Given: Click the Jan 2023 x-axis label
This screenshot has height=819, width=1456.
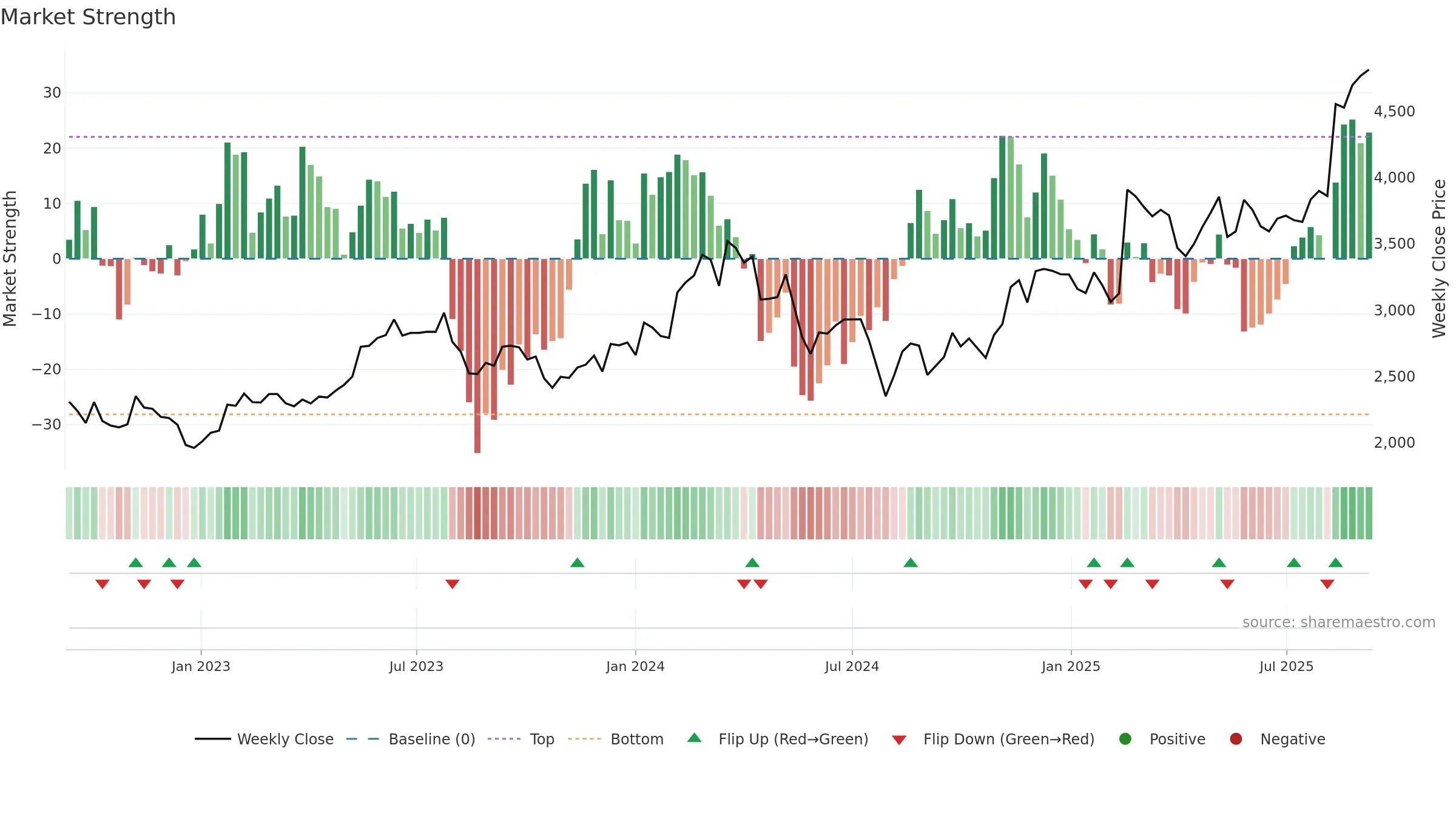Looking at the screenshot, I should coord(201,666).
